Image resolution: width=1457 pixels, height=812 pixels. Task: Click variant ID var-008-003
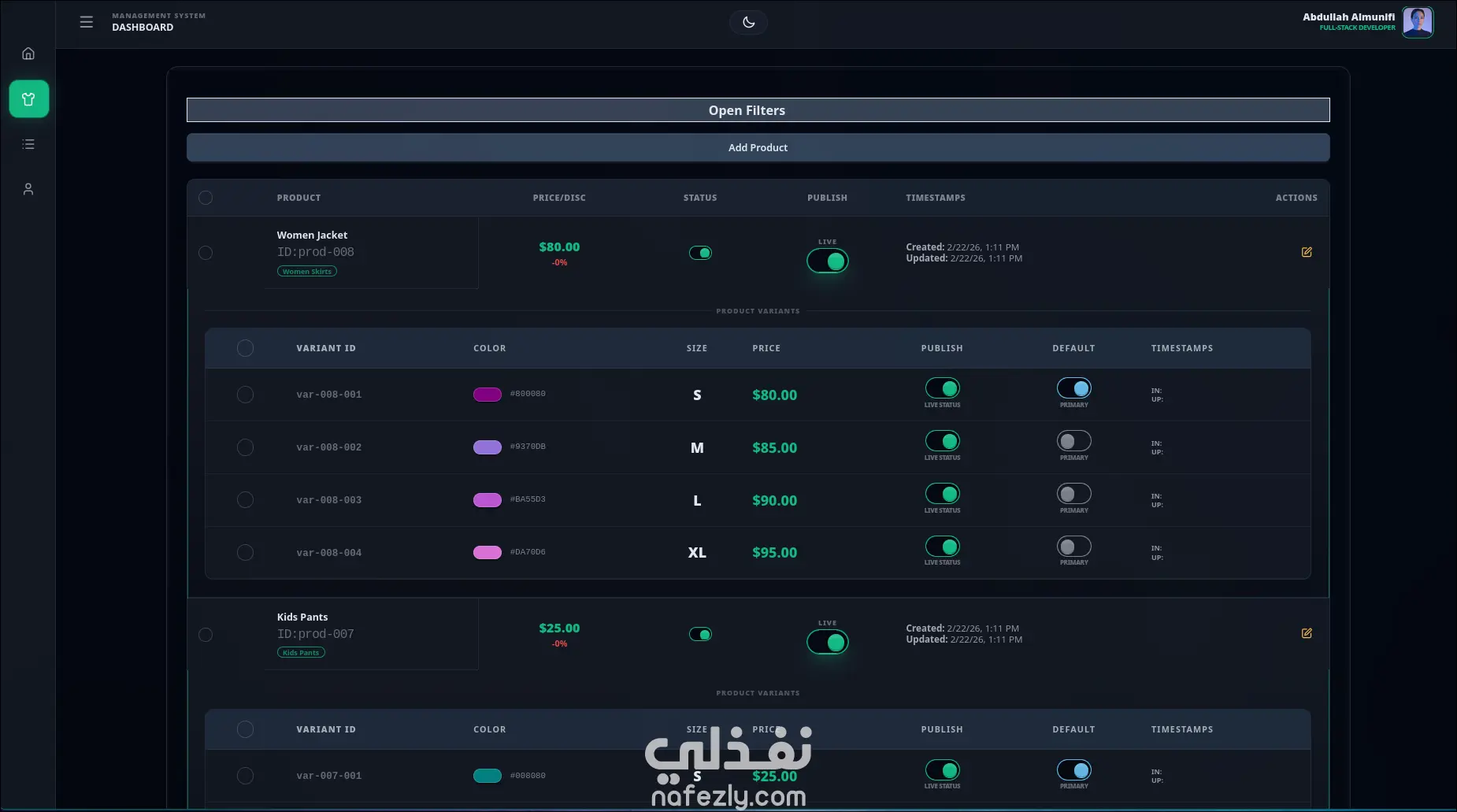click(x=329, y=500)
